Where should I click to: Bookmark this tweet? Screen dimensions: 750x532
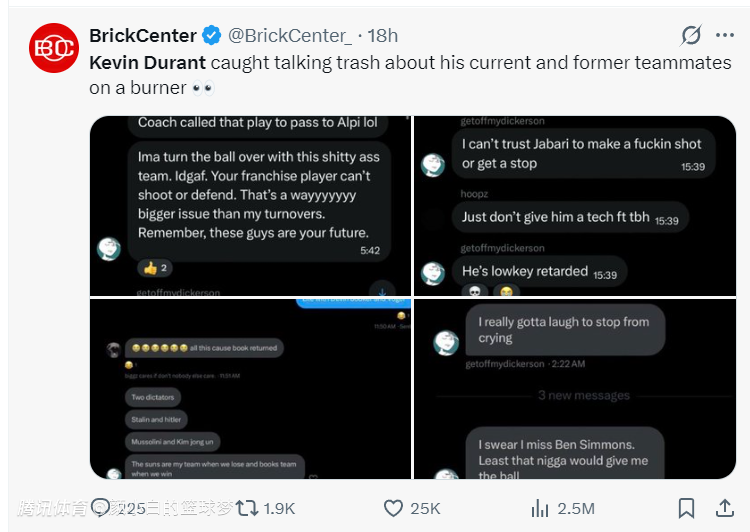(x=686, y=508)
